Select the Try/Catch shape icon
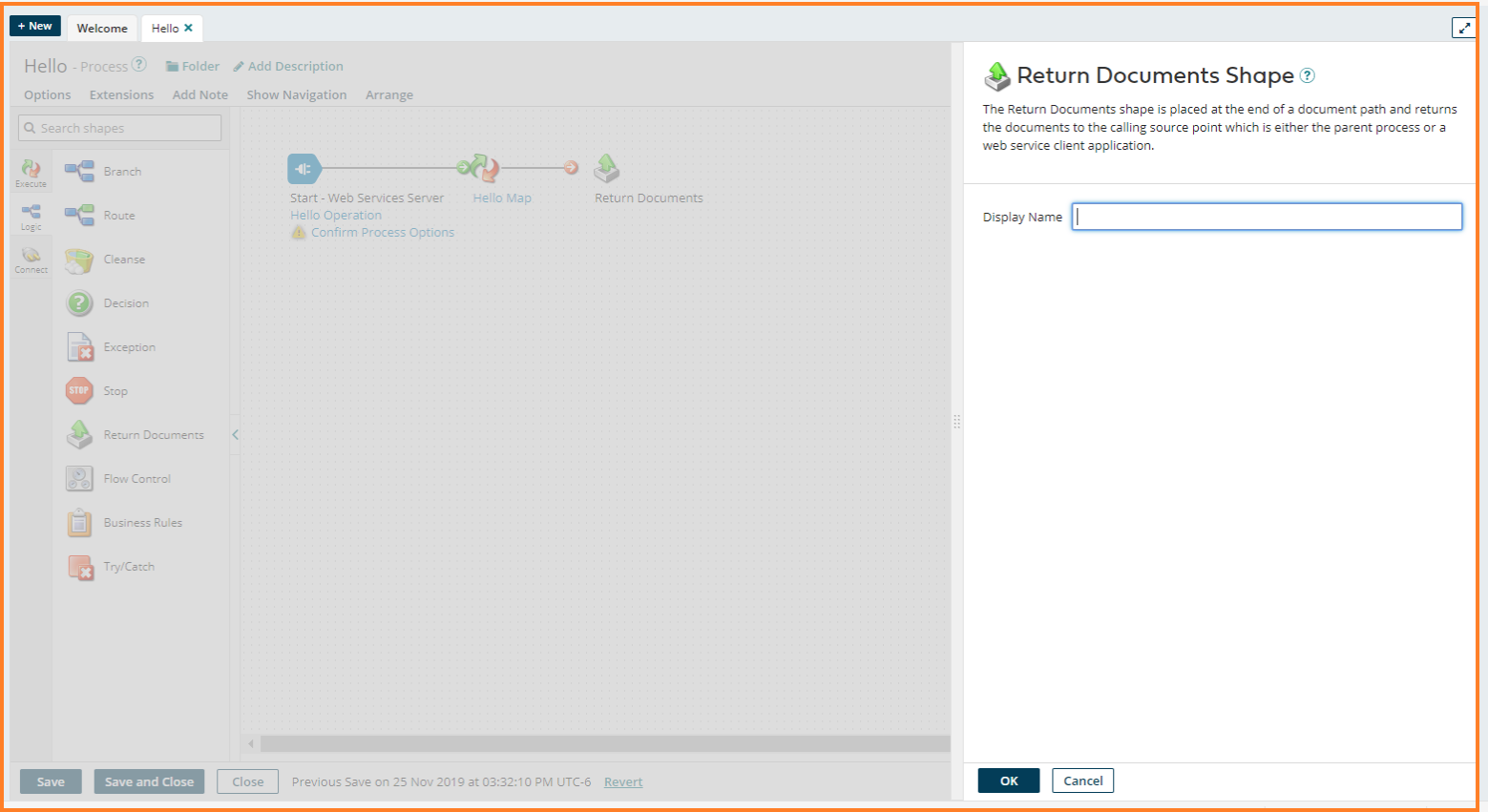 pyautogui.click(x=80, y=567)
